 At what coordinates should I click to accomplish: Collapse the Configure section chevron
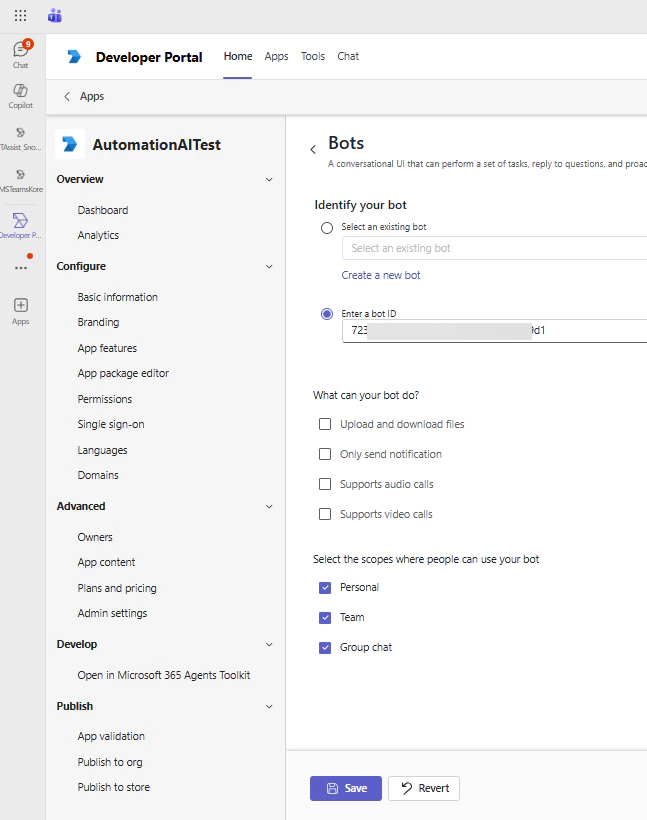(268, 266)
